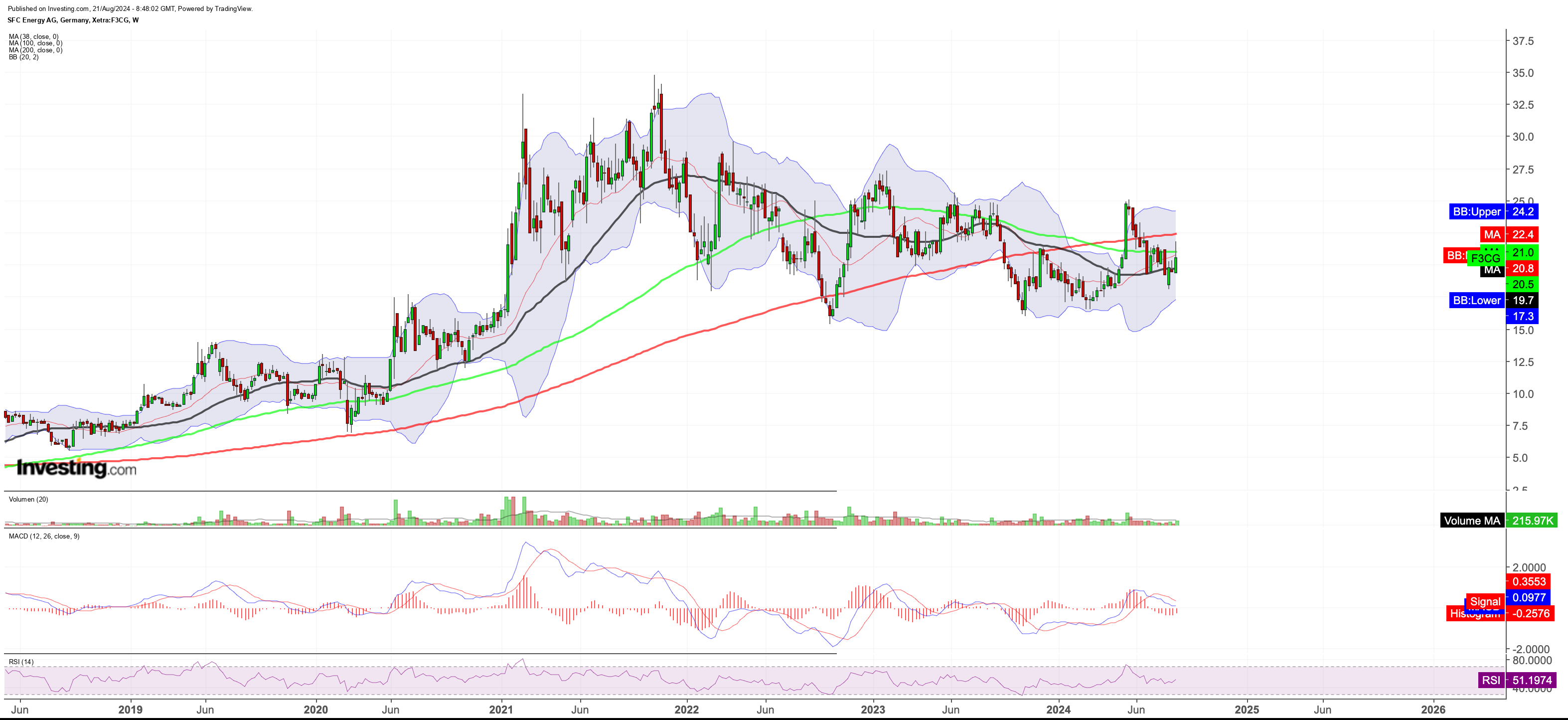The width and height of the screenshot is (1568, 720).
Task: Click the BB:Upper price tag
Action: pyautogui.click(x=1477, y=211)
